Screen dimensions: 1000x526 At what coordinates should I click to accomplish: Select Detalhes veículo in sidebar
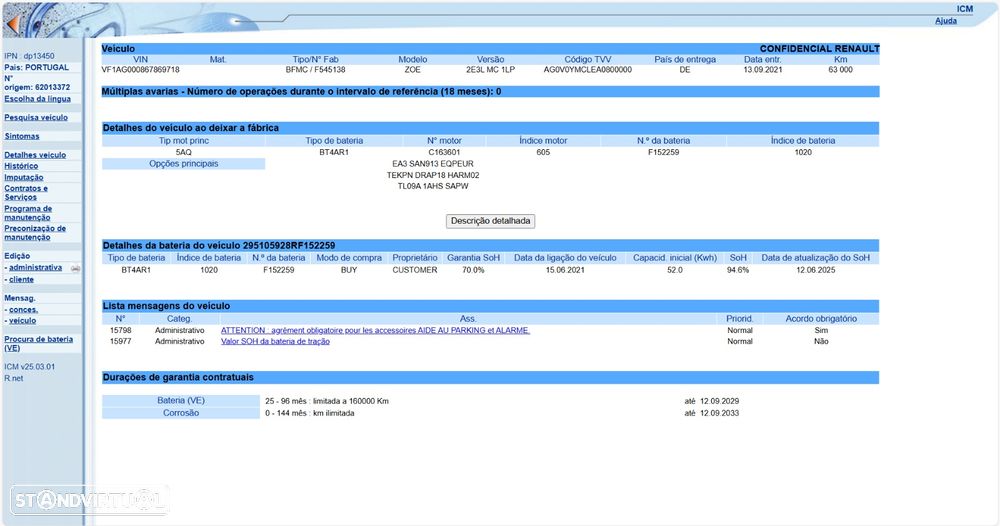pos(35,155)
